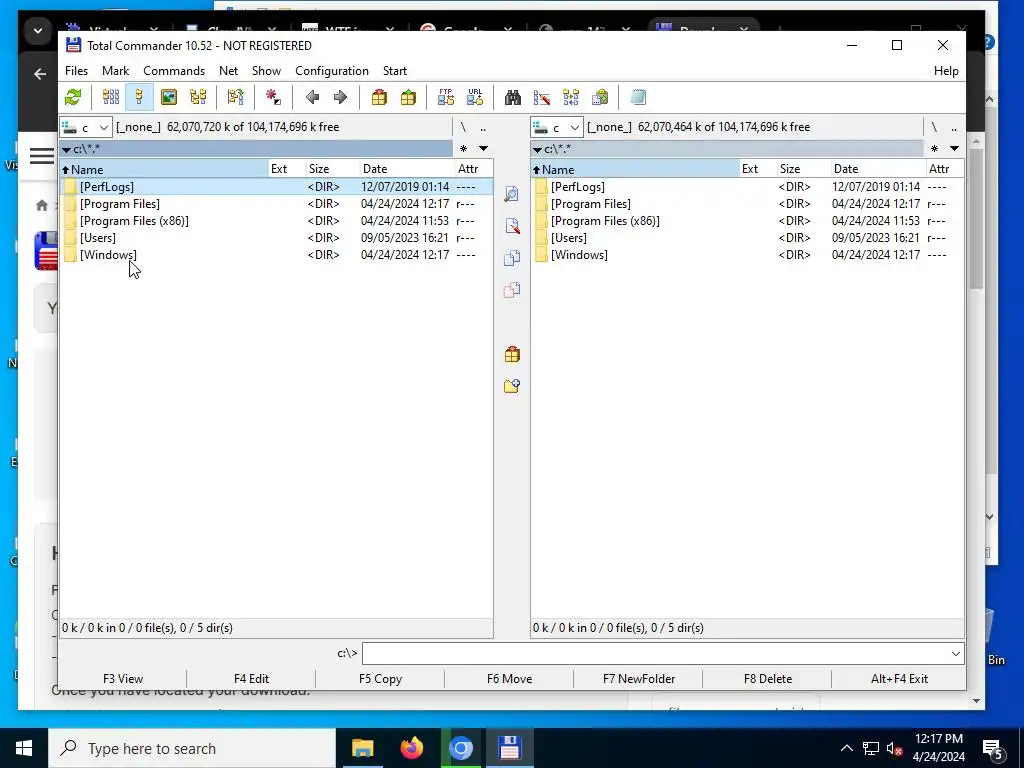This screenshot has width=1024, height=768.
Task: Click the middle bar Edit document icon
Action: point(512,226)
